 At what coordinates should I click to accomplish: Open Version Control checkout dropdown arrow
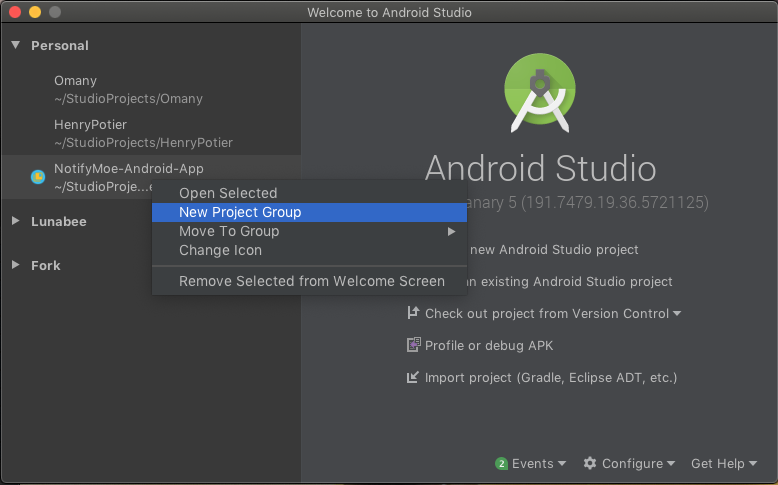tap(677, 313)
